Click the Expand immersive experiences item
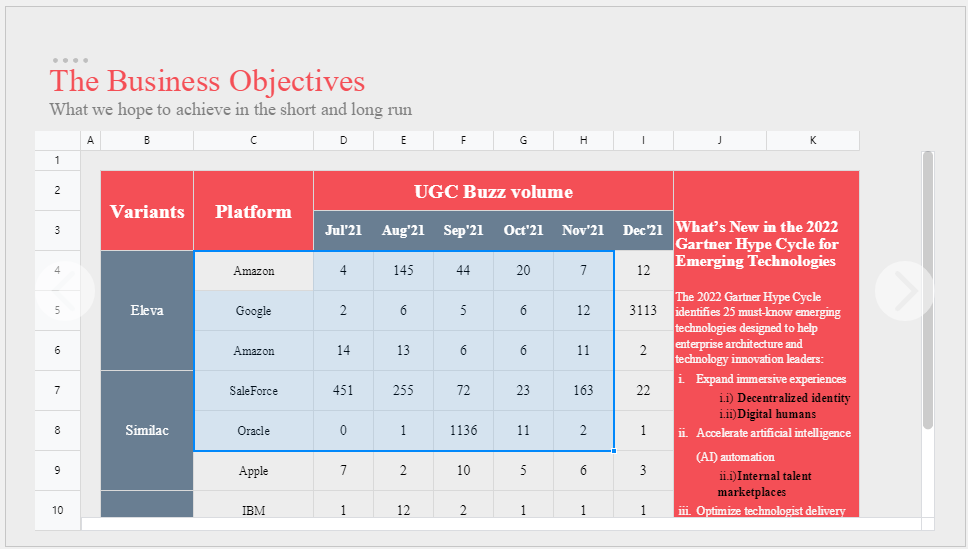This screenshot has width=968, height=549. [x=771, y=379]
